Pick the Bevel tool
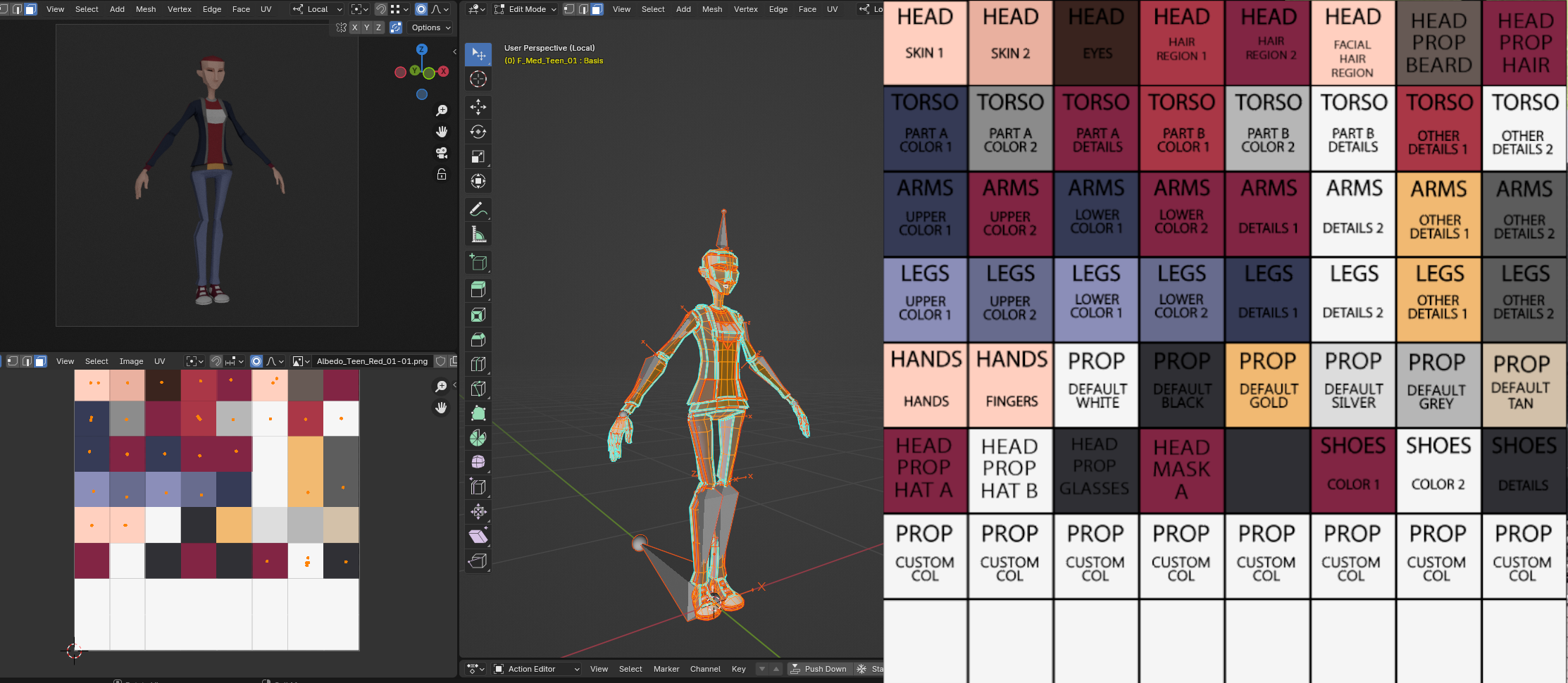Viewport: 1568px width, 683px height. [x=478, y=339]
